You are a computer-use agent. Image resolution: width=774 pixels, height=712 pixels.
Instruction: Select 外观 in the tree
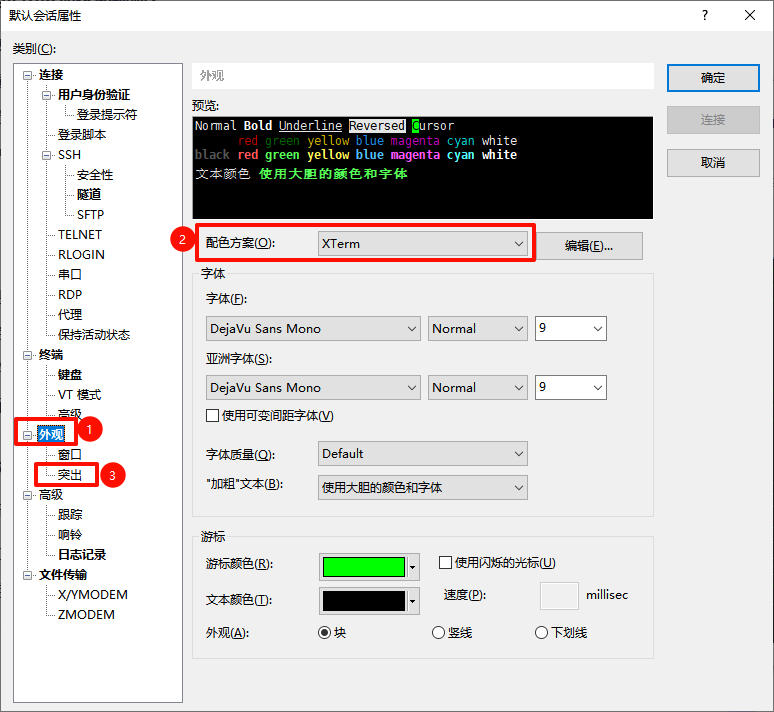(51, 435)
